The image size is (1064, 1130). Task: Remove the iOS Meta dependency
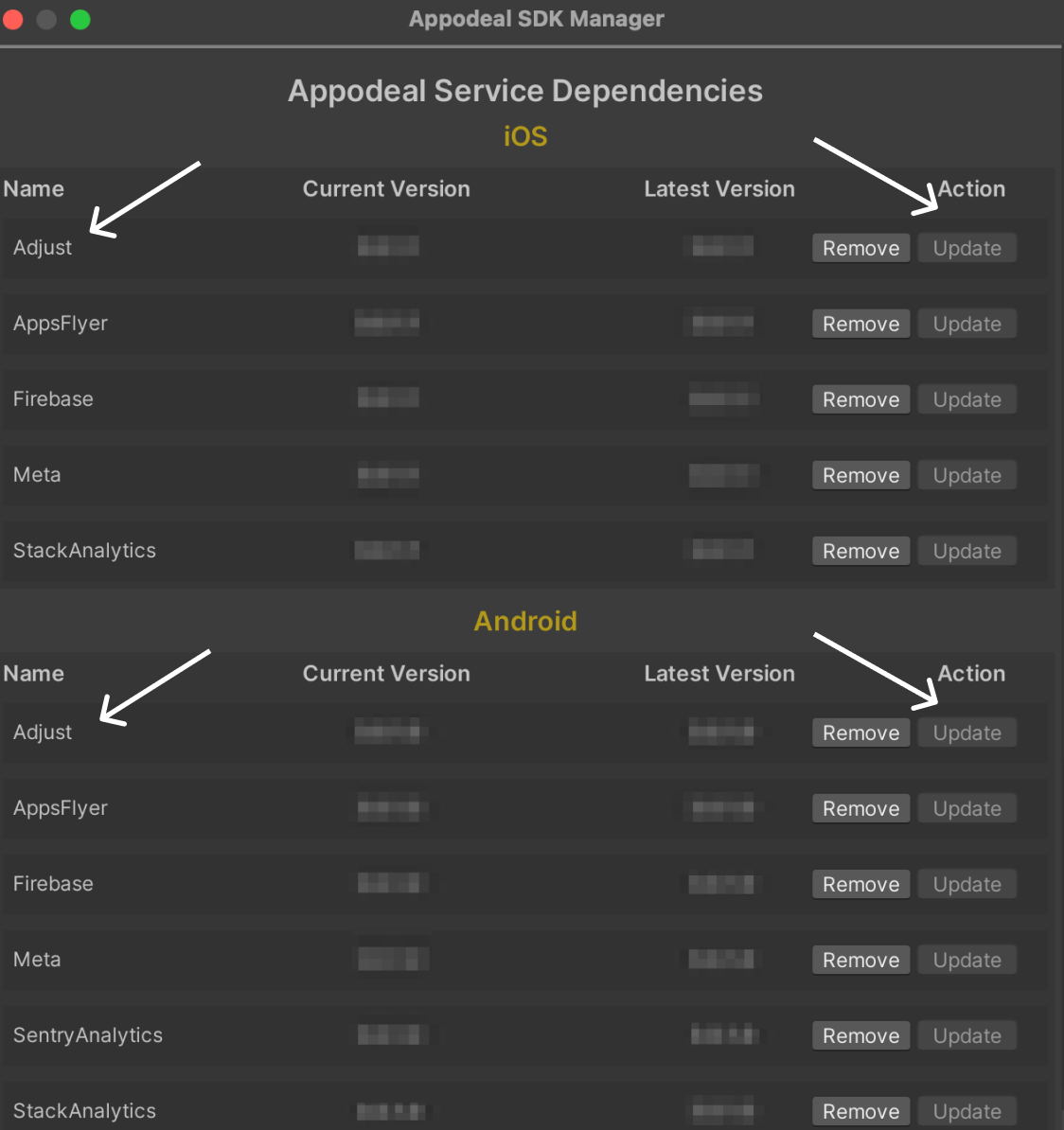pos(860,475)
